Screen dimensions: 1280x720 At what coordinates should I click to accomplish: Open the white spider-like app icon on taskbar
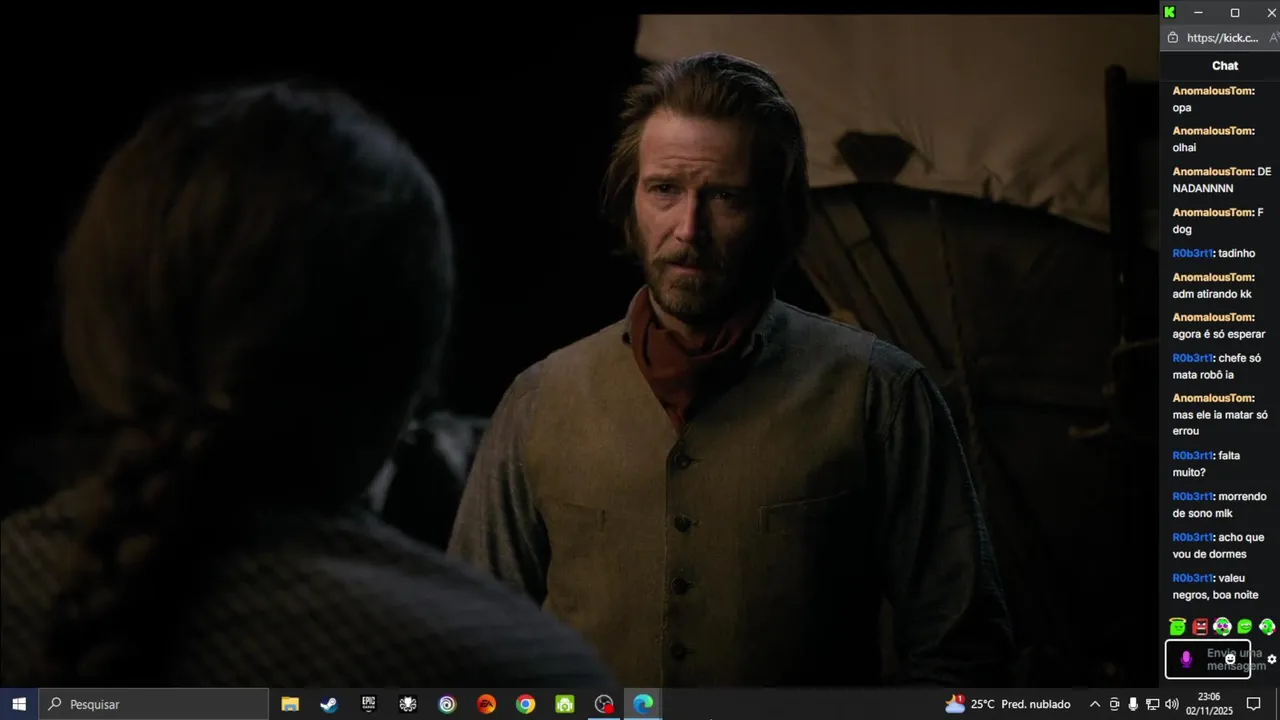click(x=408, y=704)
